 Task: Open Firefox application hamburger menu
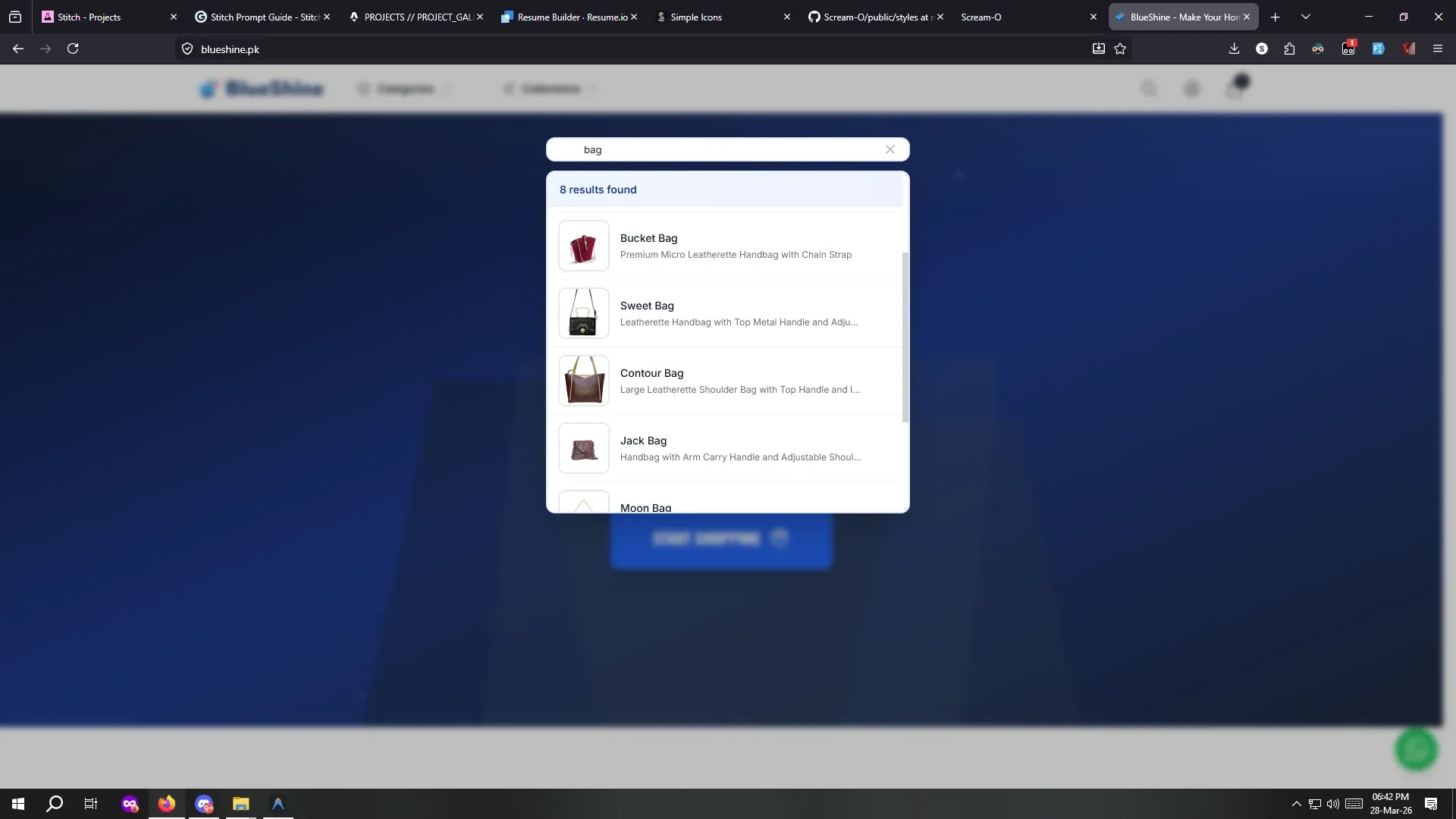click(x=1437, y=49)
